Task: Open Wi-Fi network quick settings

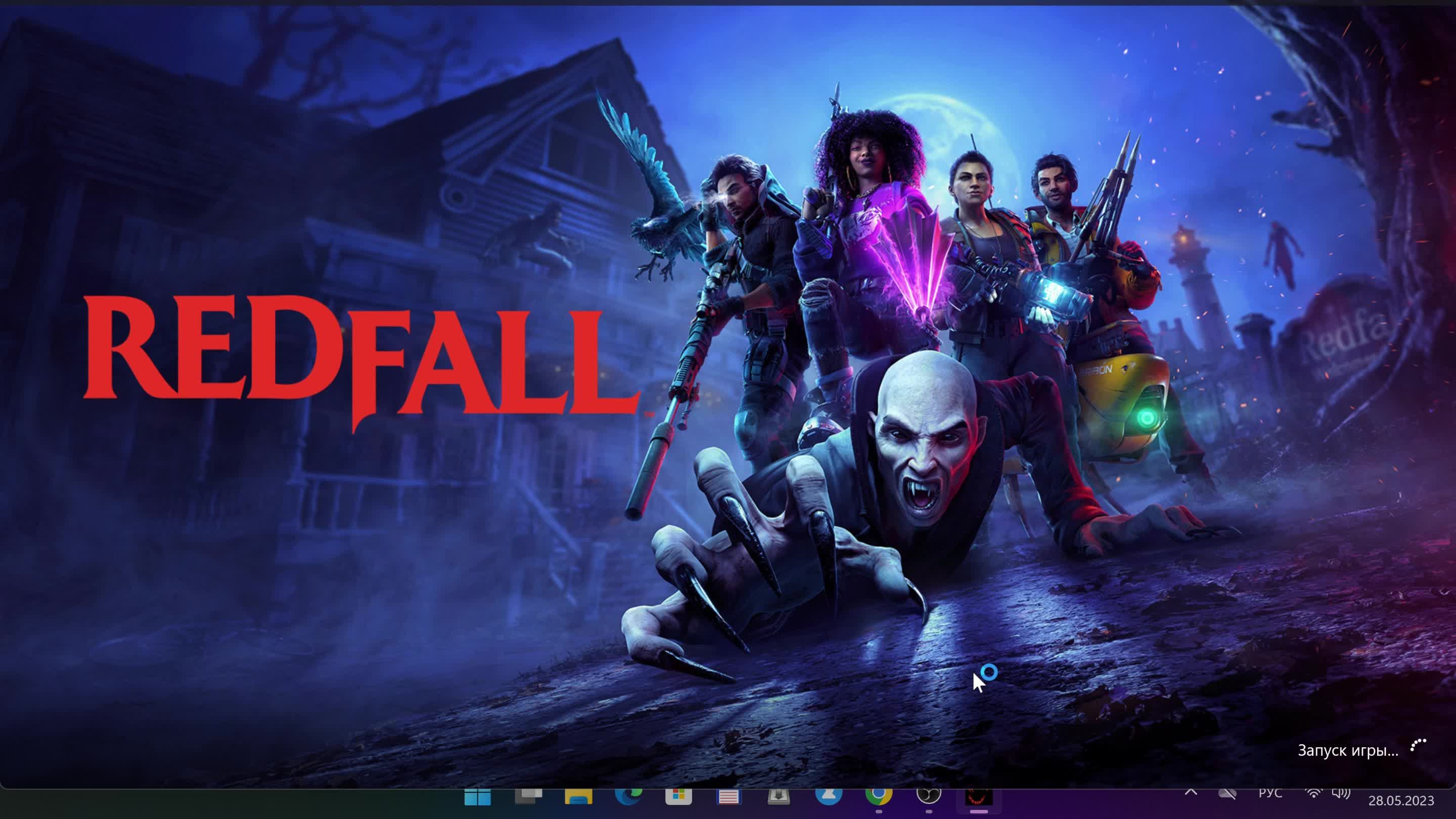Action: [x=1313, y=794]
